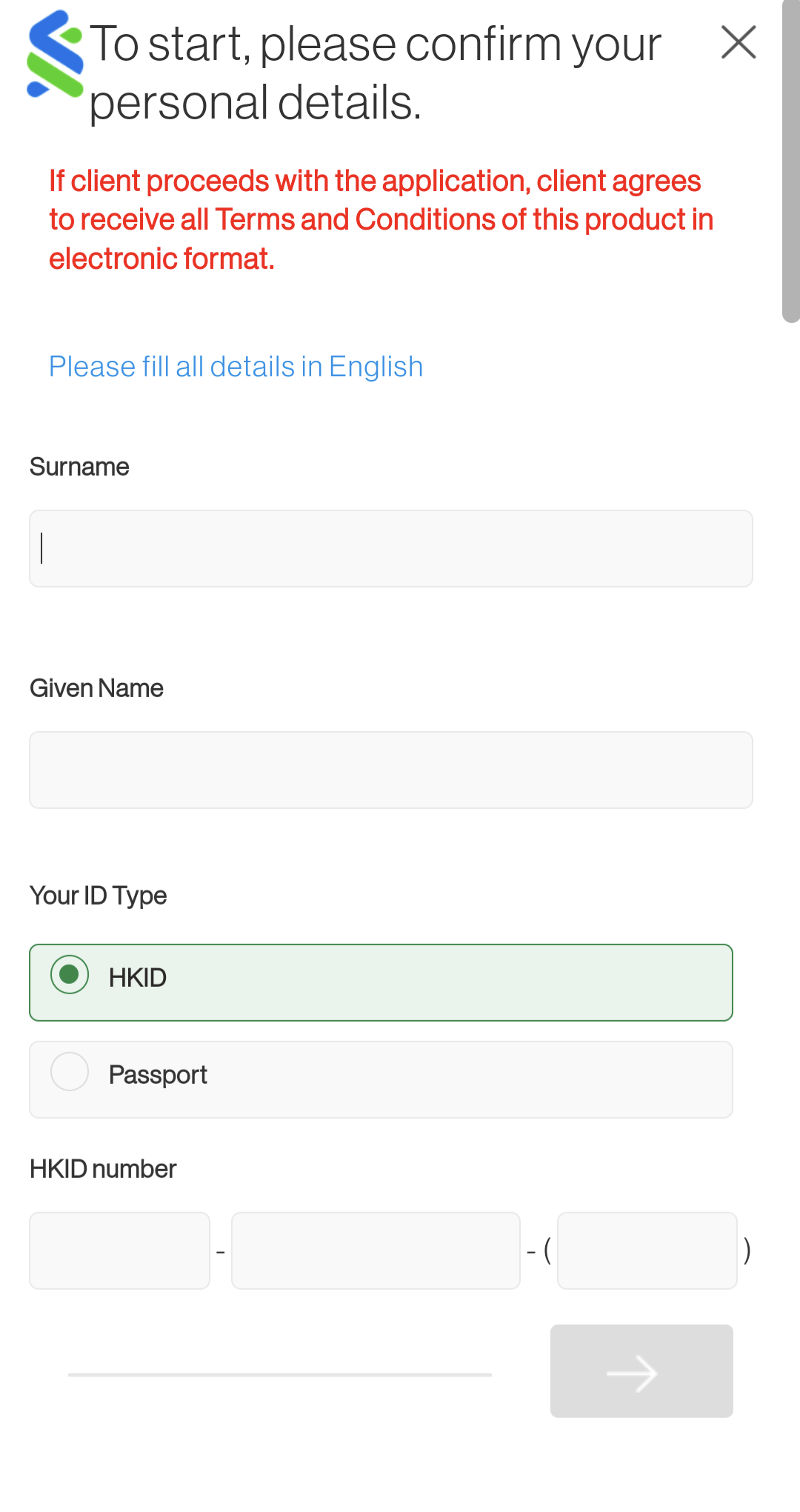Viewport: 800px width, 1512px height.
Task: Click the middle HKID number digits box
Action: (376, 1251)
